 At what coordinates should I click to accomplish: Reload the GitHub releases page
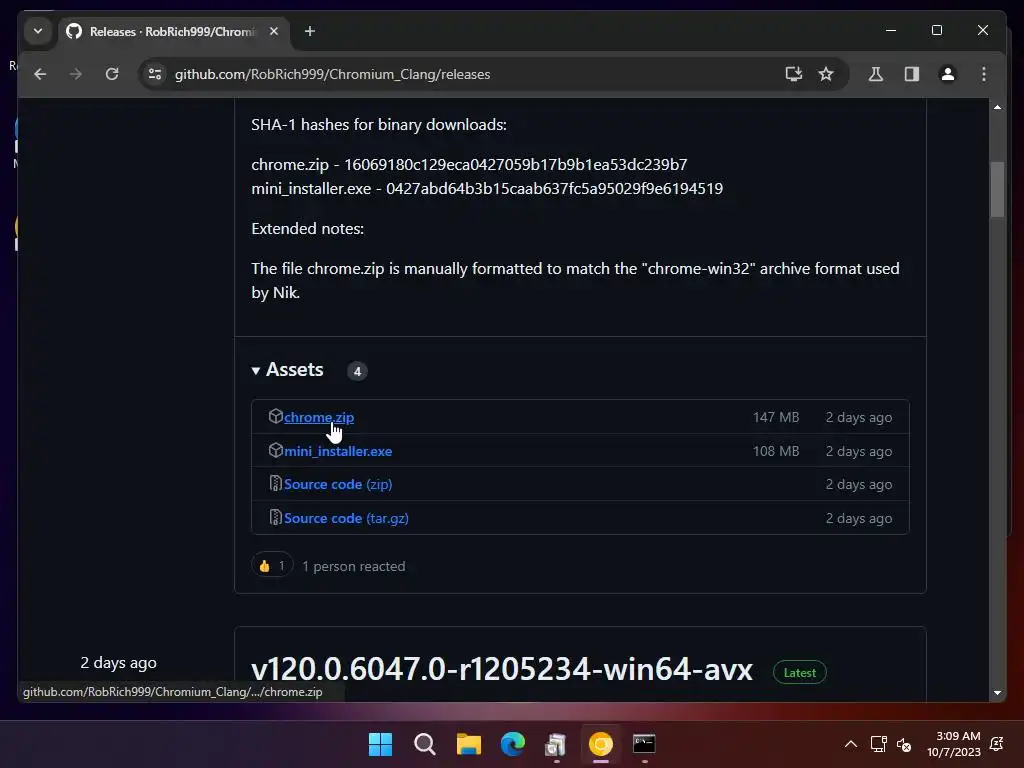(x=112, y=74)
